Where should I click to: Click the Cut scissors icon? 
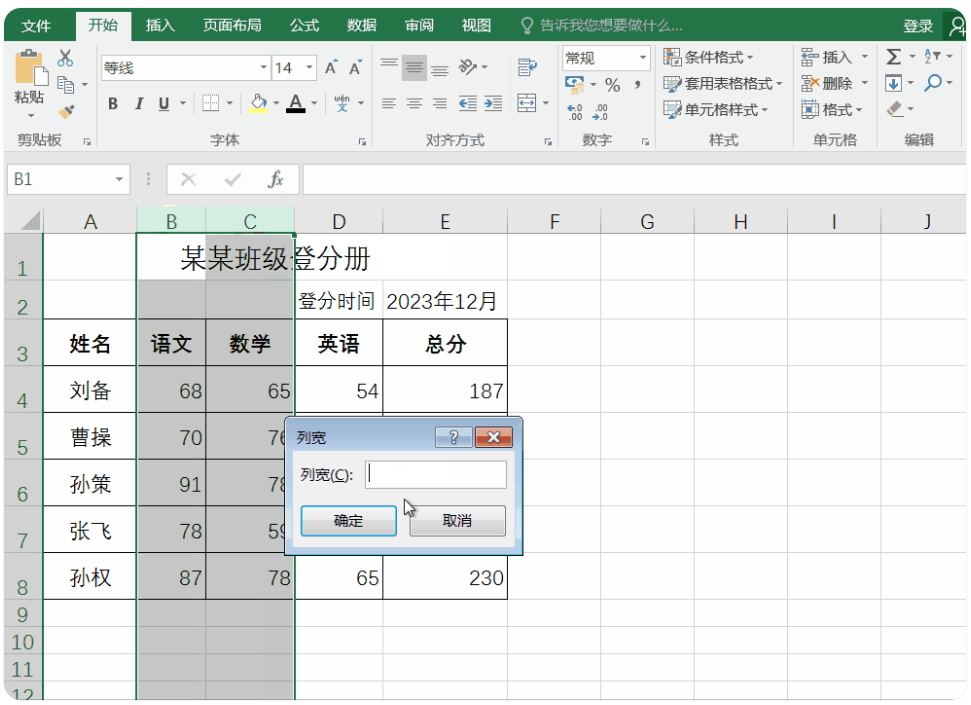66,58
